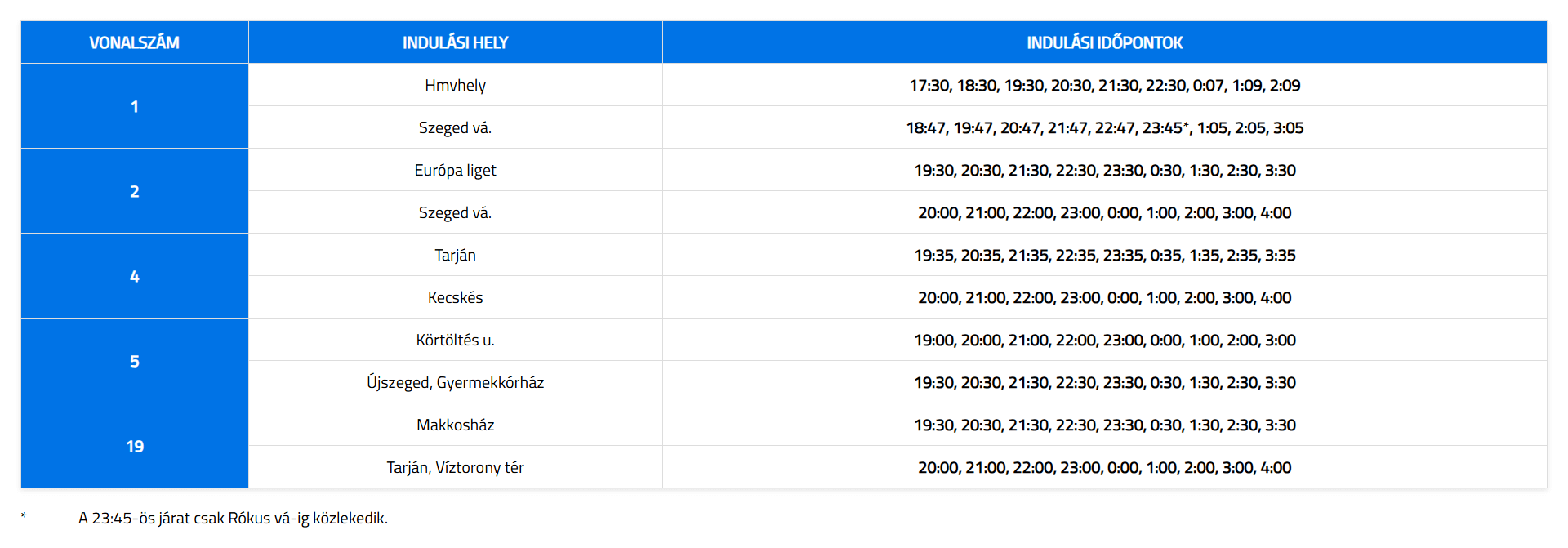Click the INDULÁSI HELY column header
Viewport: 1568px width, 548px height.
[455, 42]
